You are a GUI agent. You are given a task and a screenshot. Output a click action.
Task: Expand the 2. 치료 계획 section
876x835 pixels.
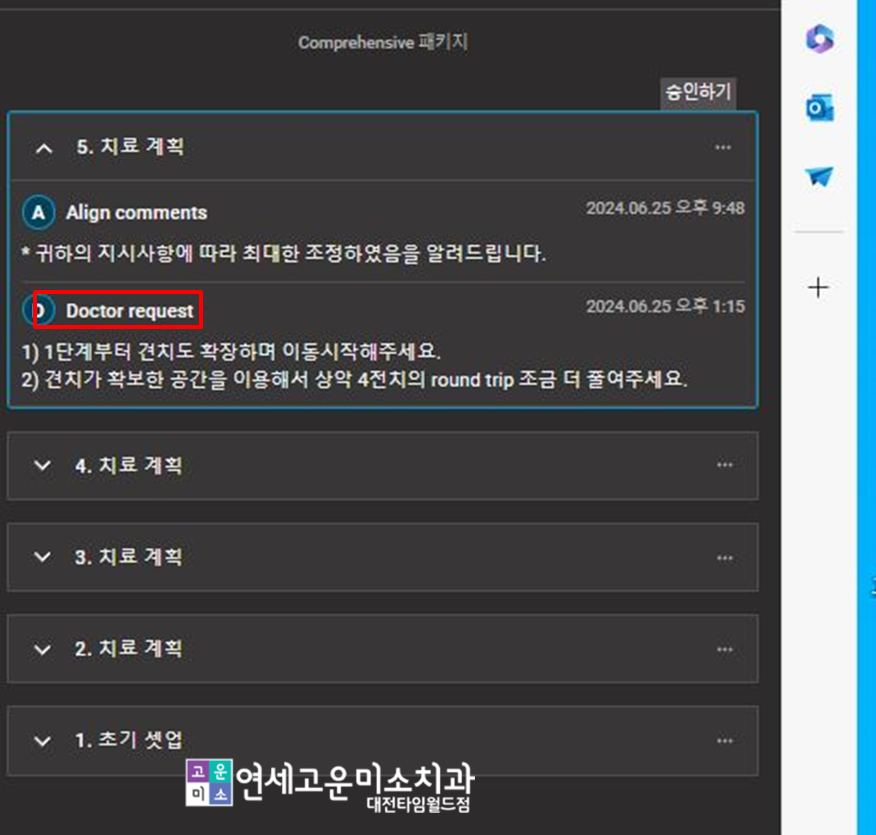pyautogui.click(x=42, y=649)
